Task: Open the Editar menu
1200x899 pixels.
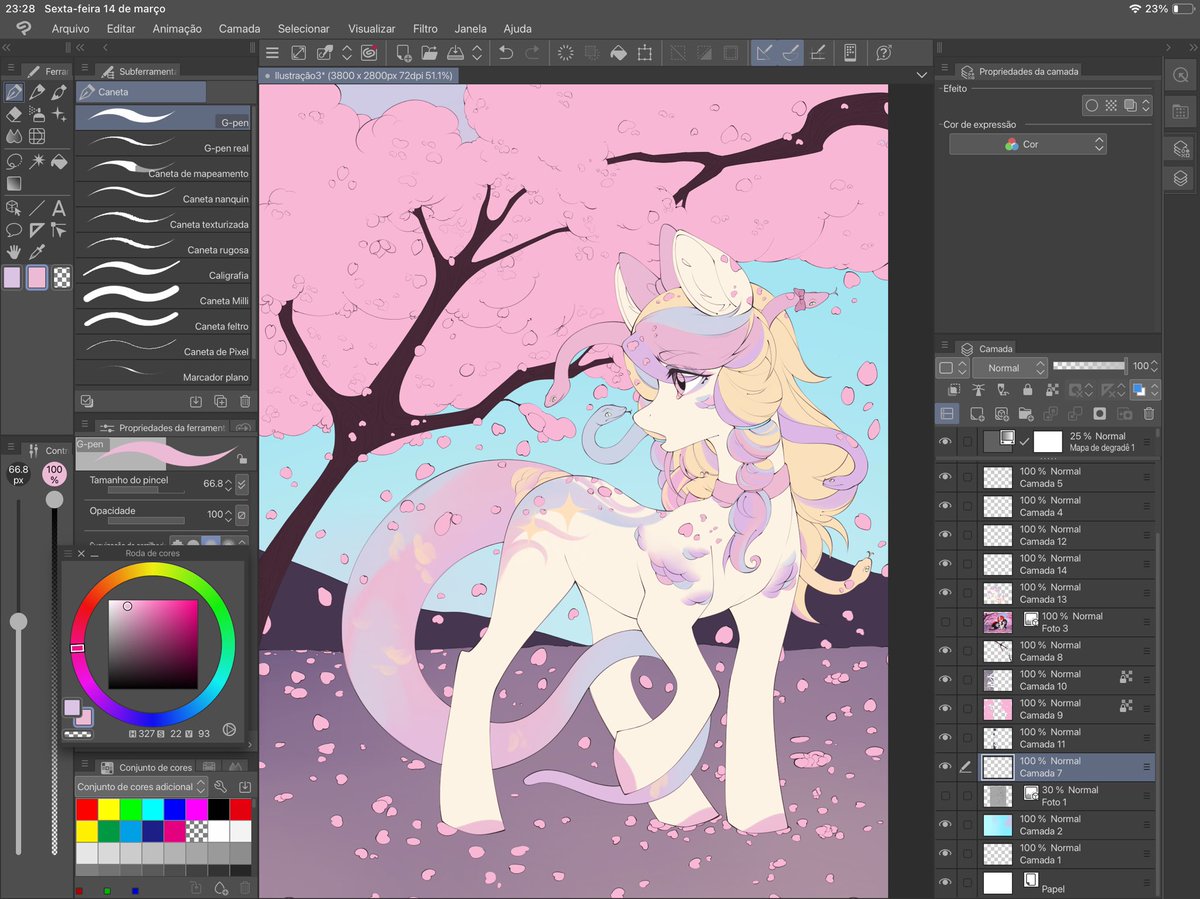Action: (121, 29)
